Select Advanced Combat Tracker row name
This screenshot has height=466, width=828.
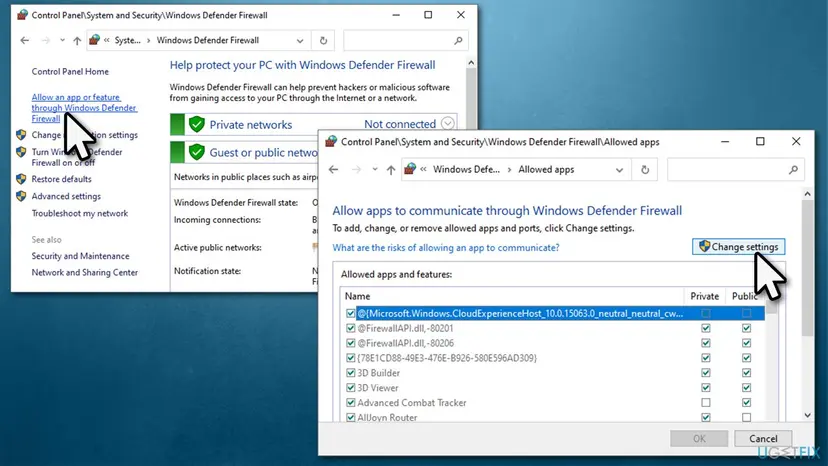point(412,403)
